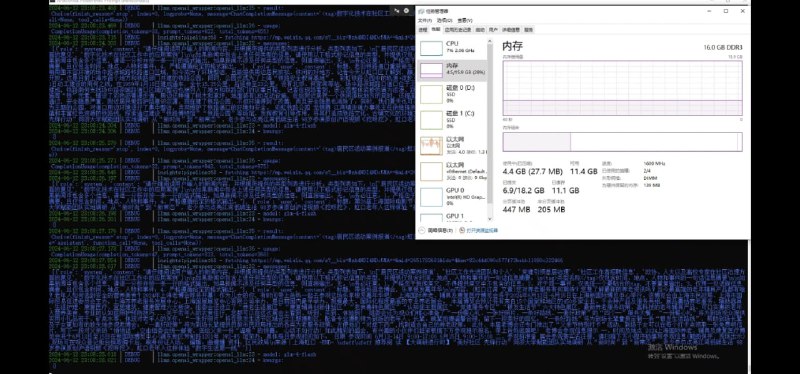Image resolution: width=800 pixels, height=374 pixels.
Task: Select the 内存 memory graph in sidebar
Action: coord(452,70)
